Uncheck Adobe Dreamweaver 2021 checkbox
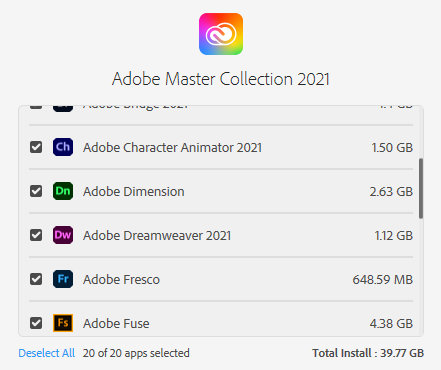The width and height of the screenshot is (441, 370). pyautogui.click(x=36, y=235)
